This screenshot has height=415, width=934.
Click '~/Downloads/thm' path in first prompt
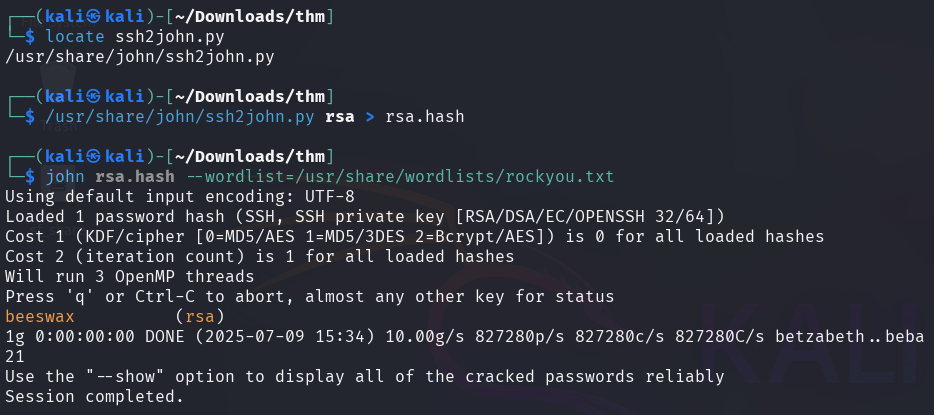tap(250, 17)
